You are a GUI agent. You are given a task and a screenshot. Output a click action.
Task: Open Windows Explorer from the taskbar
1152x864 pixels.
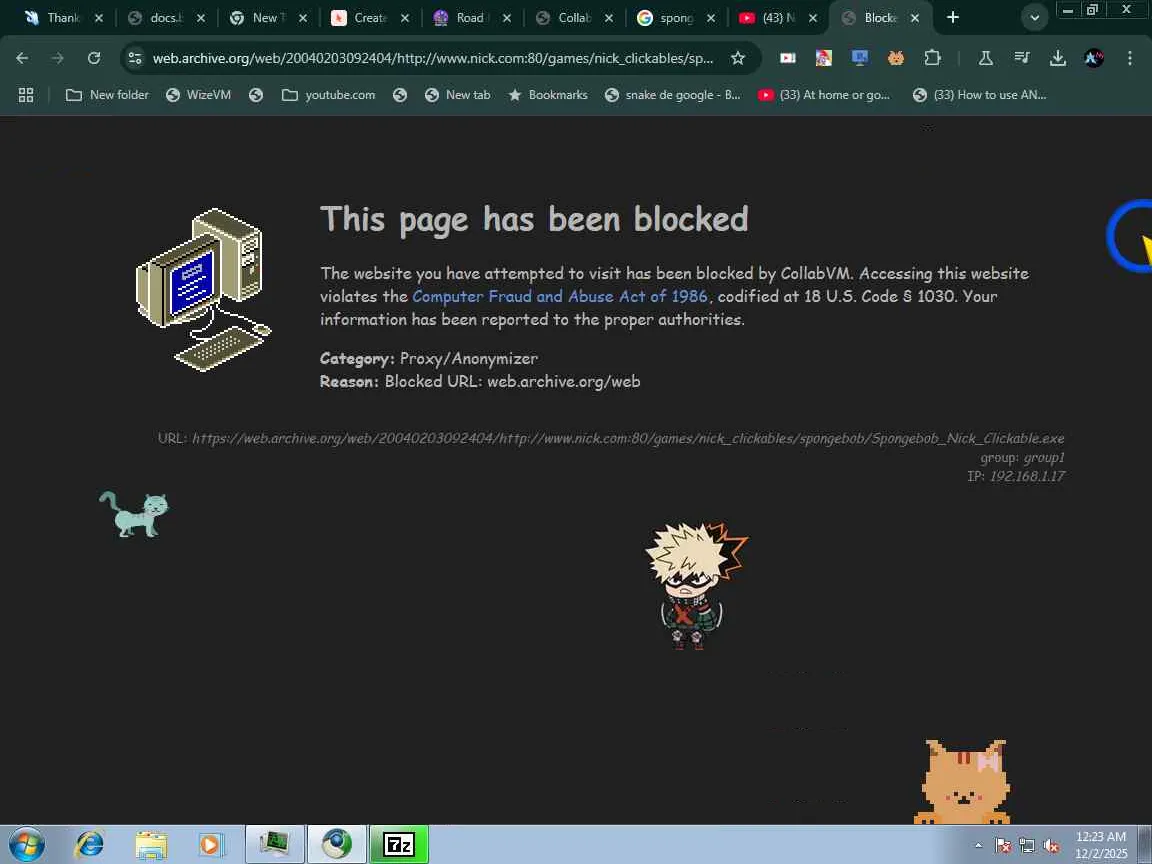click(151, 845)
